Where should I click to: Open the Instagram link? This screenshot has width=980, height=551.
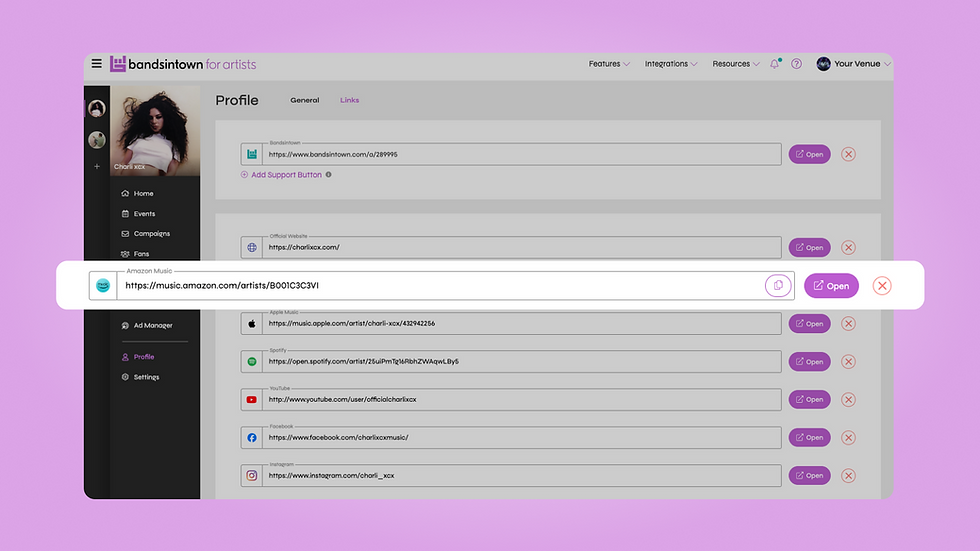pos(809,475)
